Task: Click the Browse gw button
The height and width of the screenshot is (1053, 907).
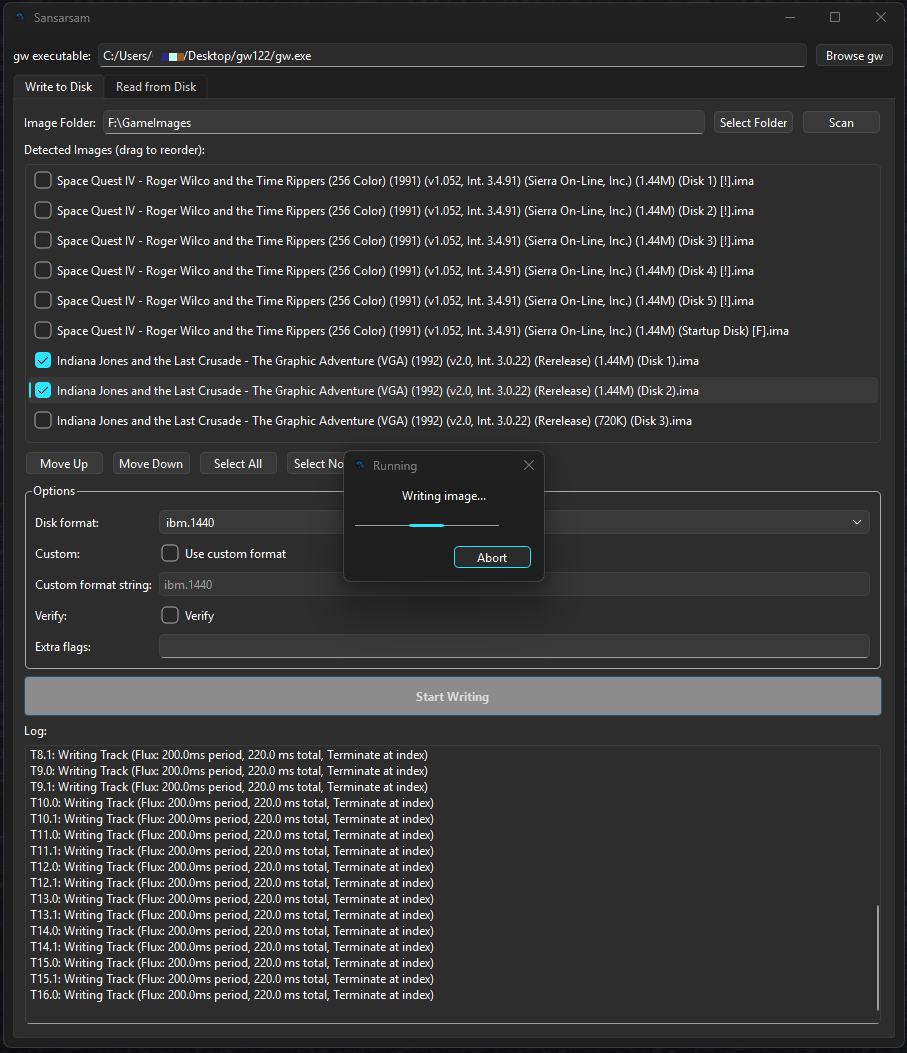Action: pos(854,56)
